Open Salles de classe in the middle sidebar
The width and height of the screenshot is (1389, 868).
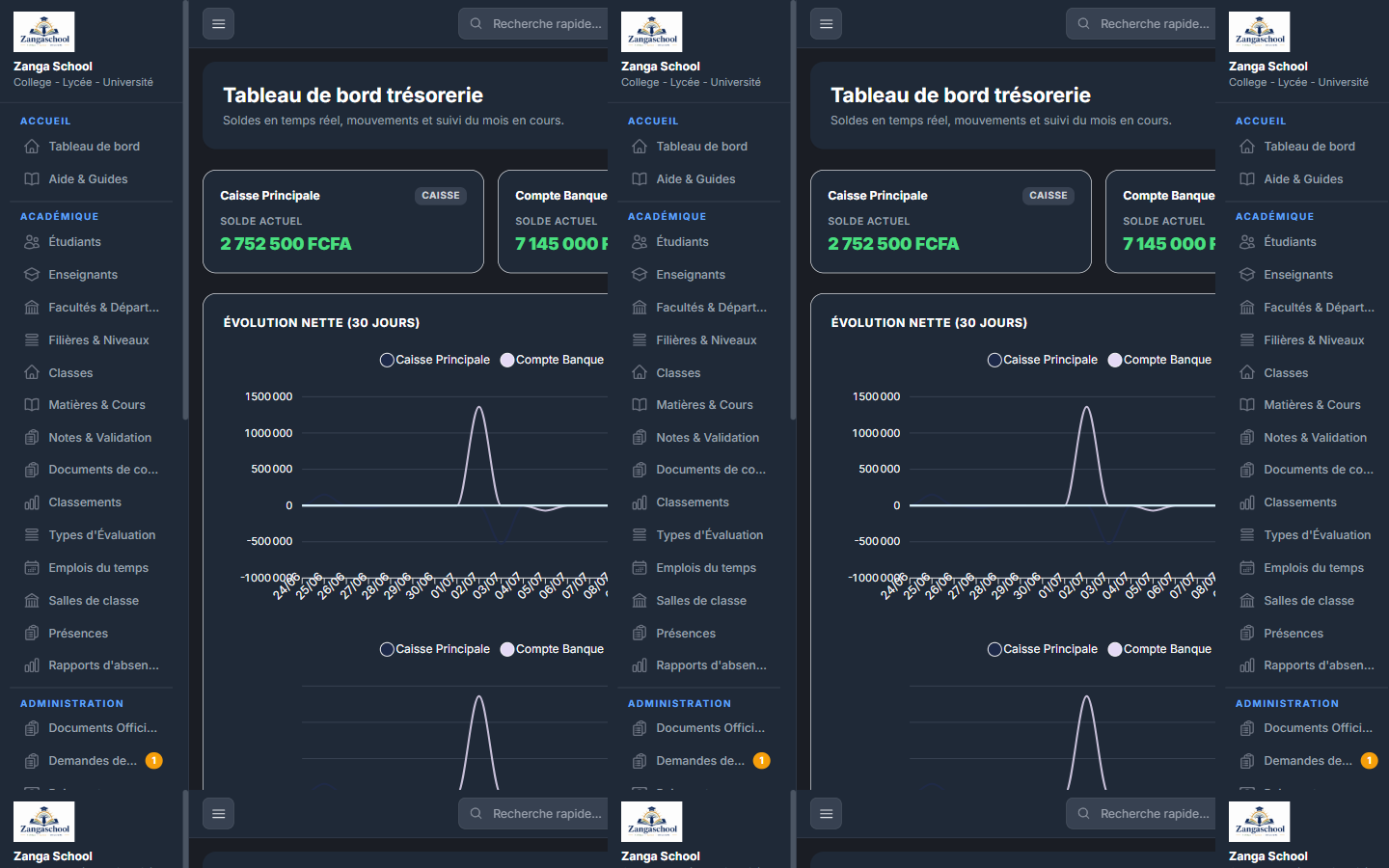coord(699,601)
